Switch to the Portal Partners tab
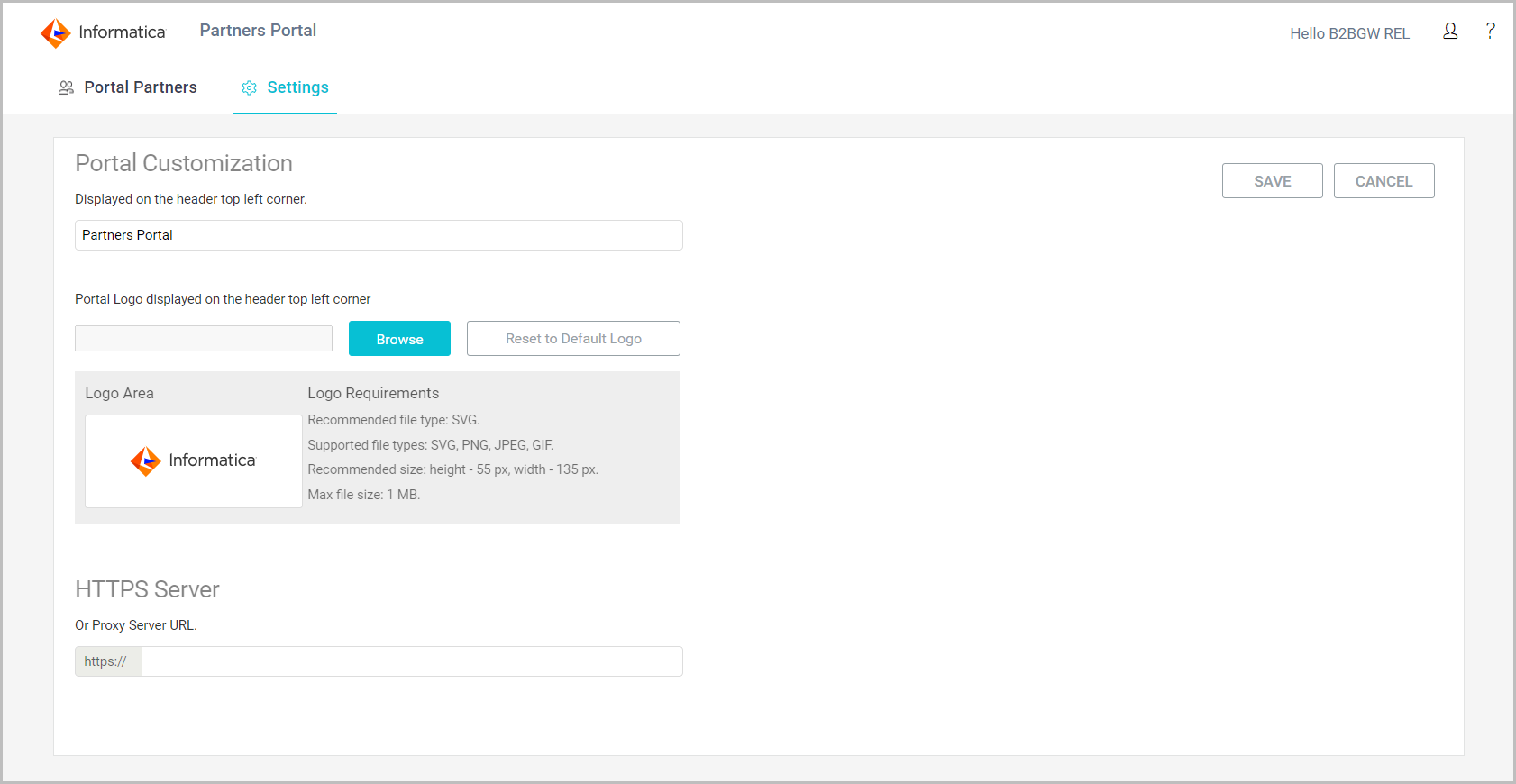 click(x=127, y=87)
